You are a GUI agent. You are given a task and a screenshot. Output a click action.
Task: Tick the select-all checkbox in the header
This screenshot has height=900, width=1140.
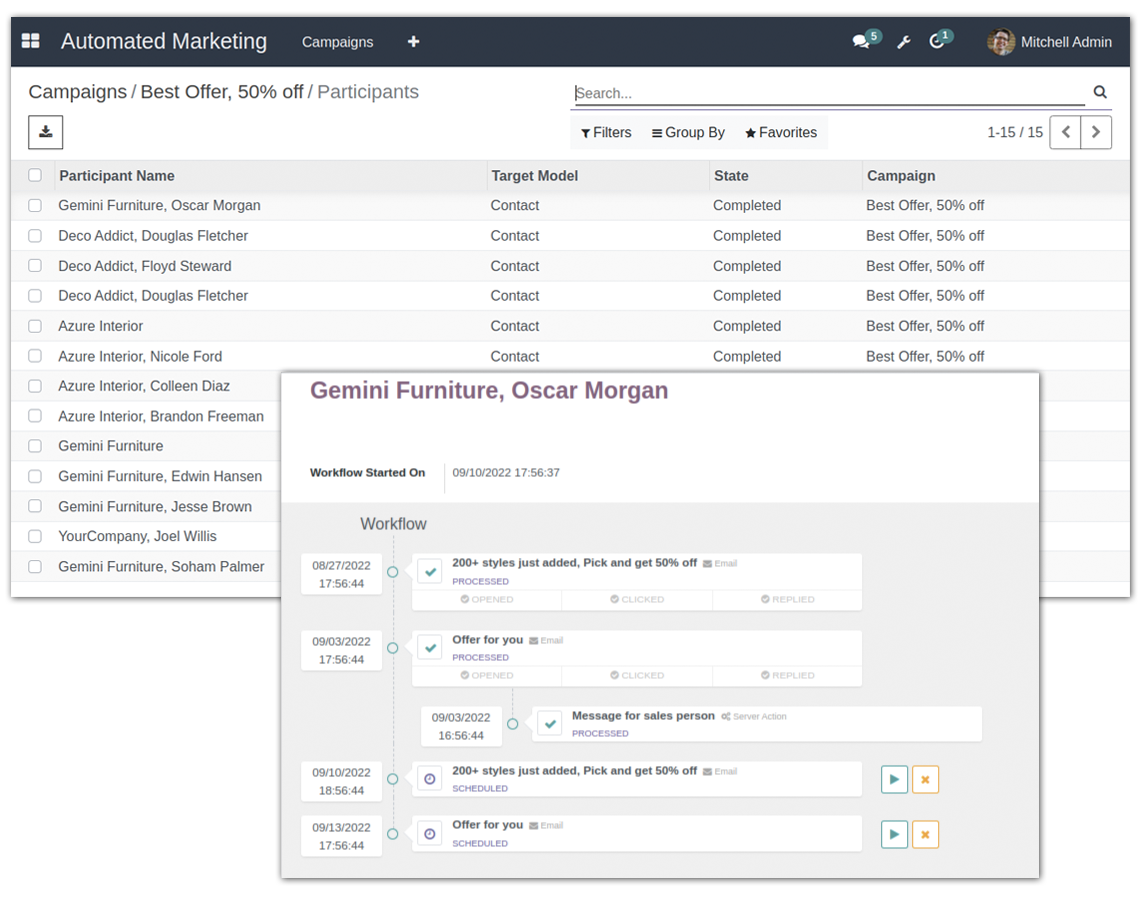tap(35, 174)
